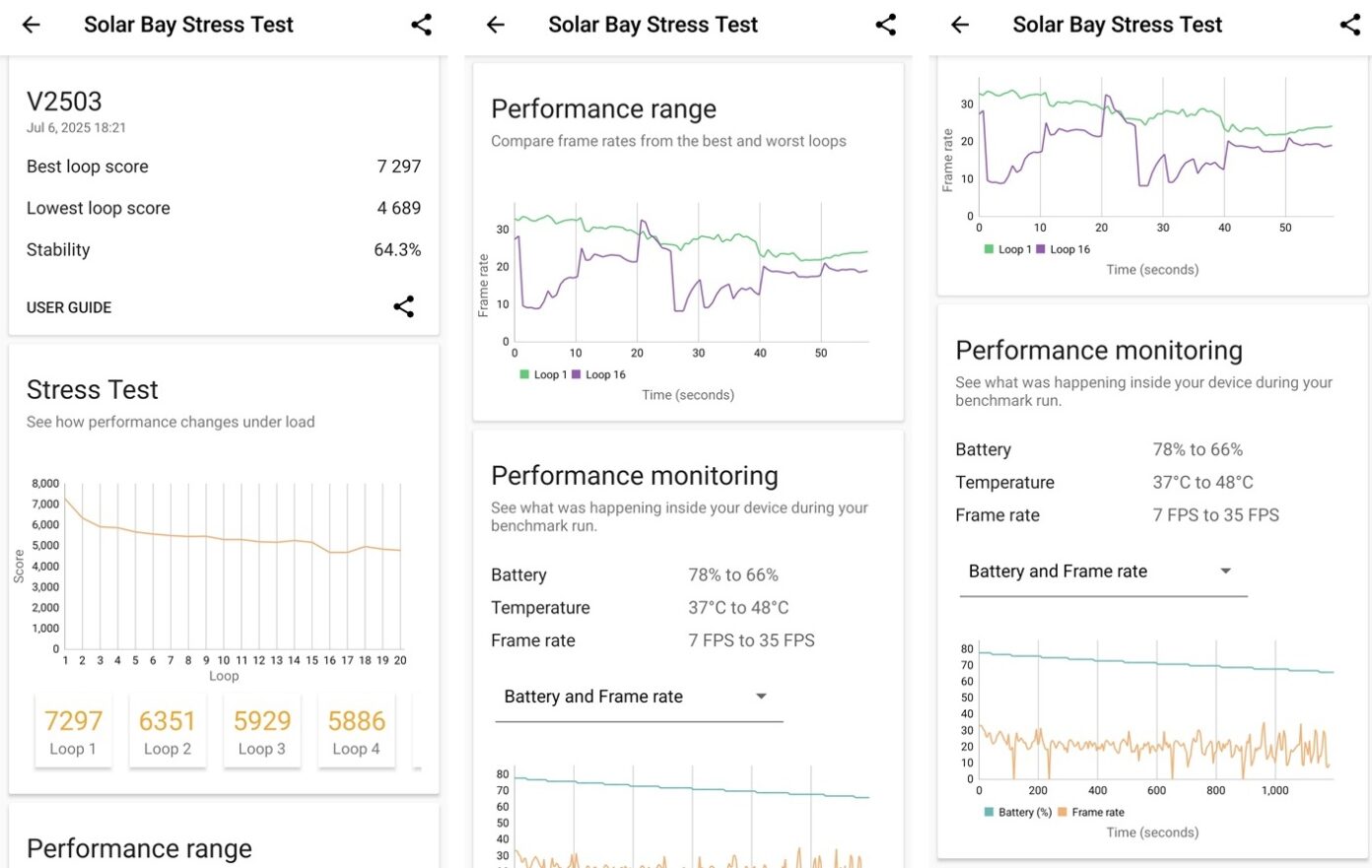Tap share icon beside USER GUIDE
The image size is (1372, 868).
[404, 306]
